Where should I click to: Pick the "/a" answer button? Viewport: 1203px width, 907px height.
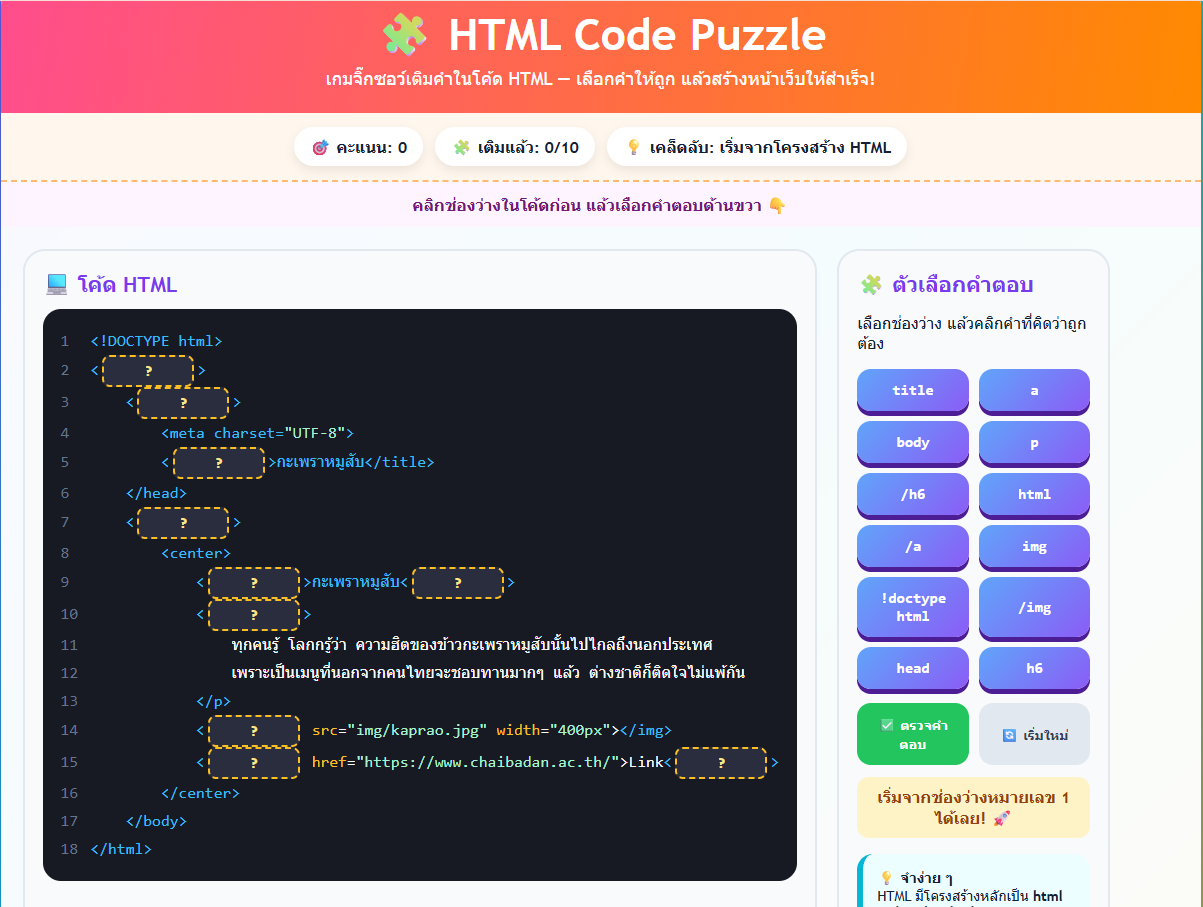point(913,547)
